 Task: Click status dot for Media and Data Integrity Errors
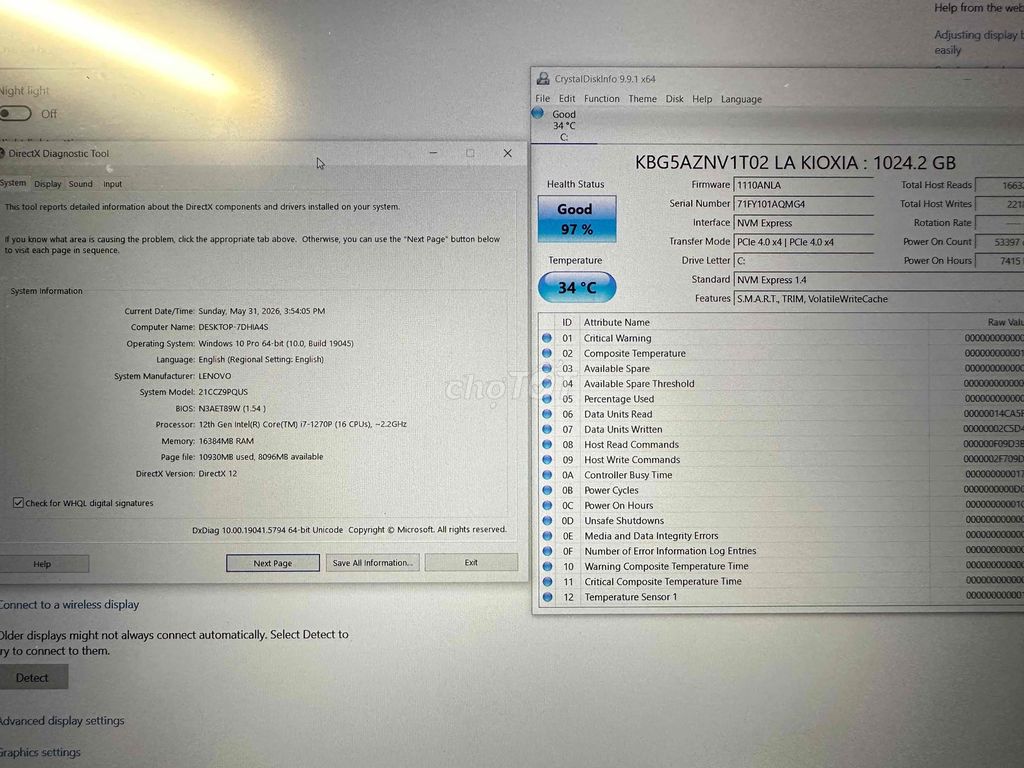point(547,536)
